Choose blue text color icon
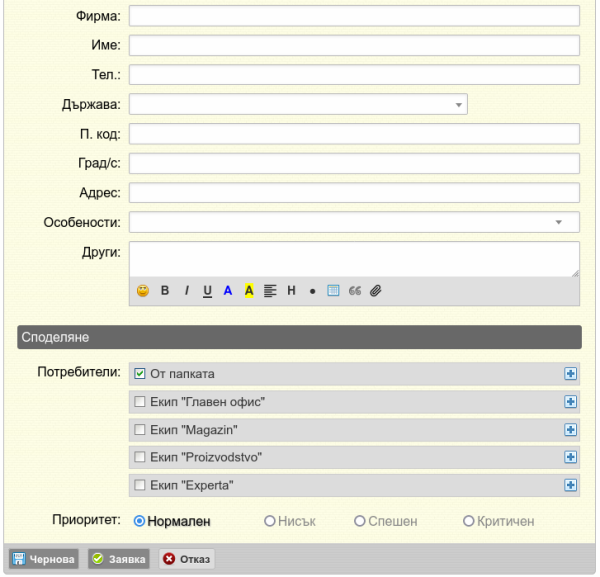 (x=228, y=291)
